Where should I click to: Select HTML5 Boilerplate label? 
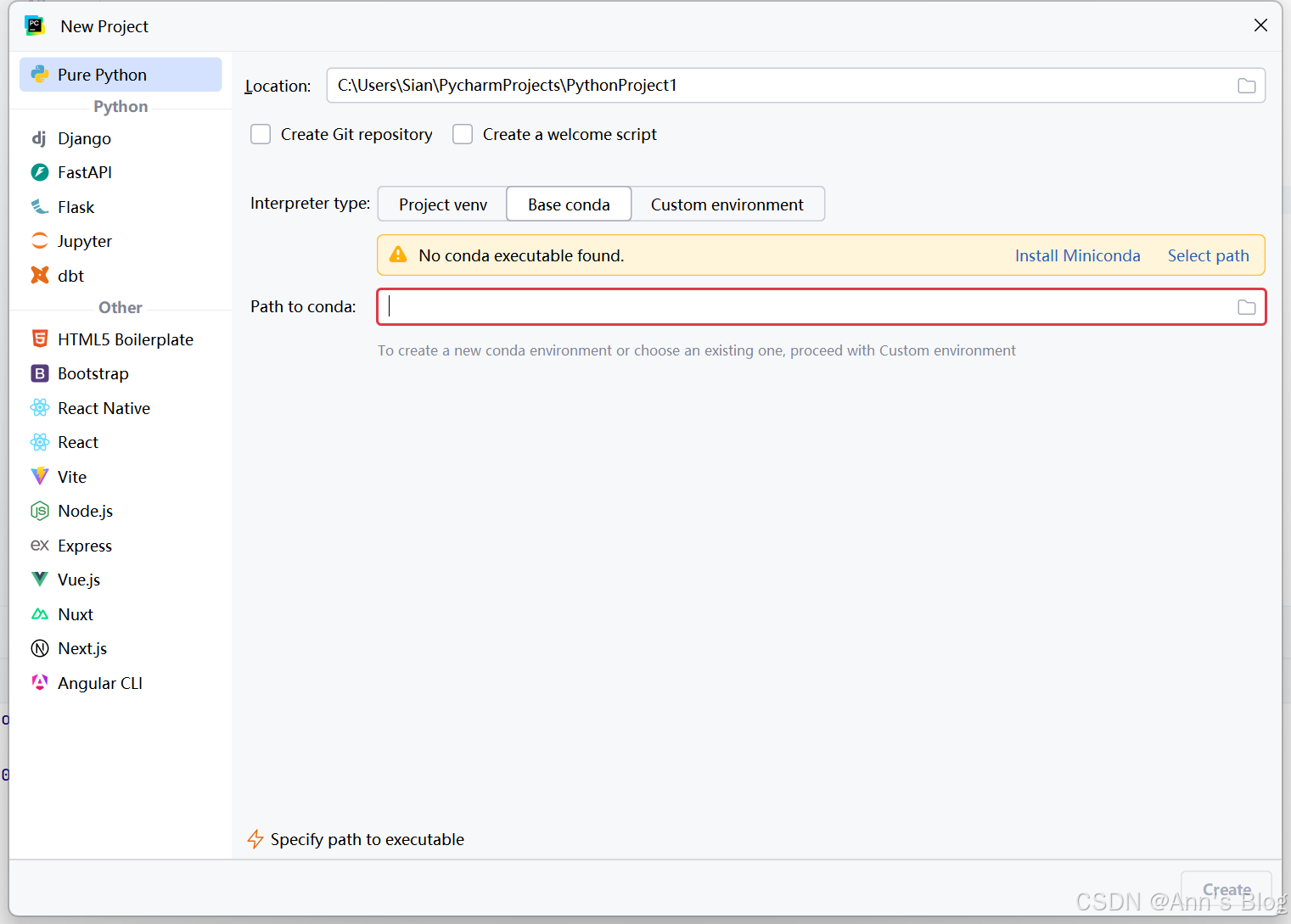point(126,339)
